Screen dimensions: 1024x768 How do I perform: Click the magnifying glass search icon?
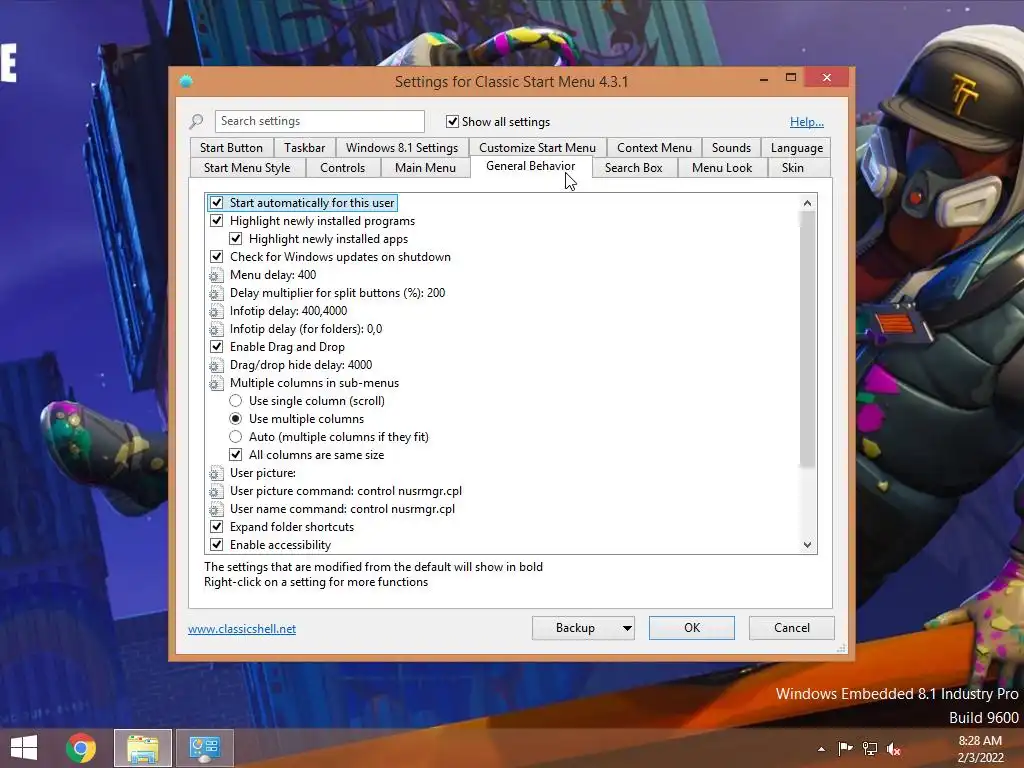pos(196,121)
